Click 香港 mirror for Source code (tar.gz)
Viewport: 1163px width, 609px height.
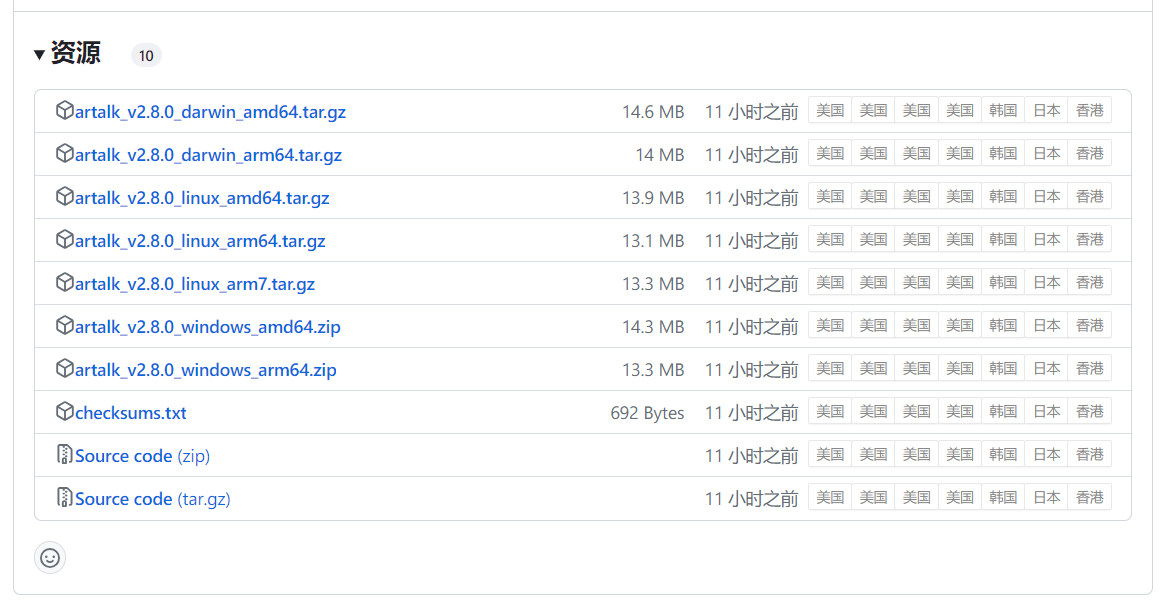pyautogui.click(x=1089, y=498)
